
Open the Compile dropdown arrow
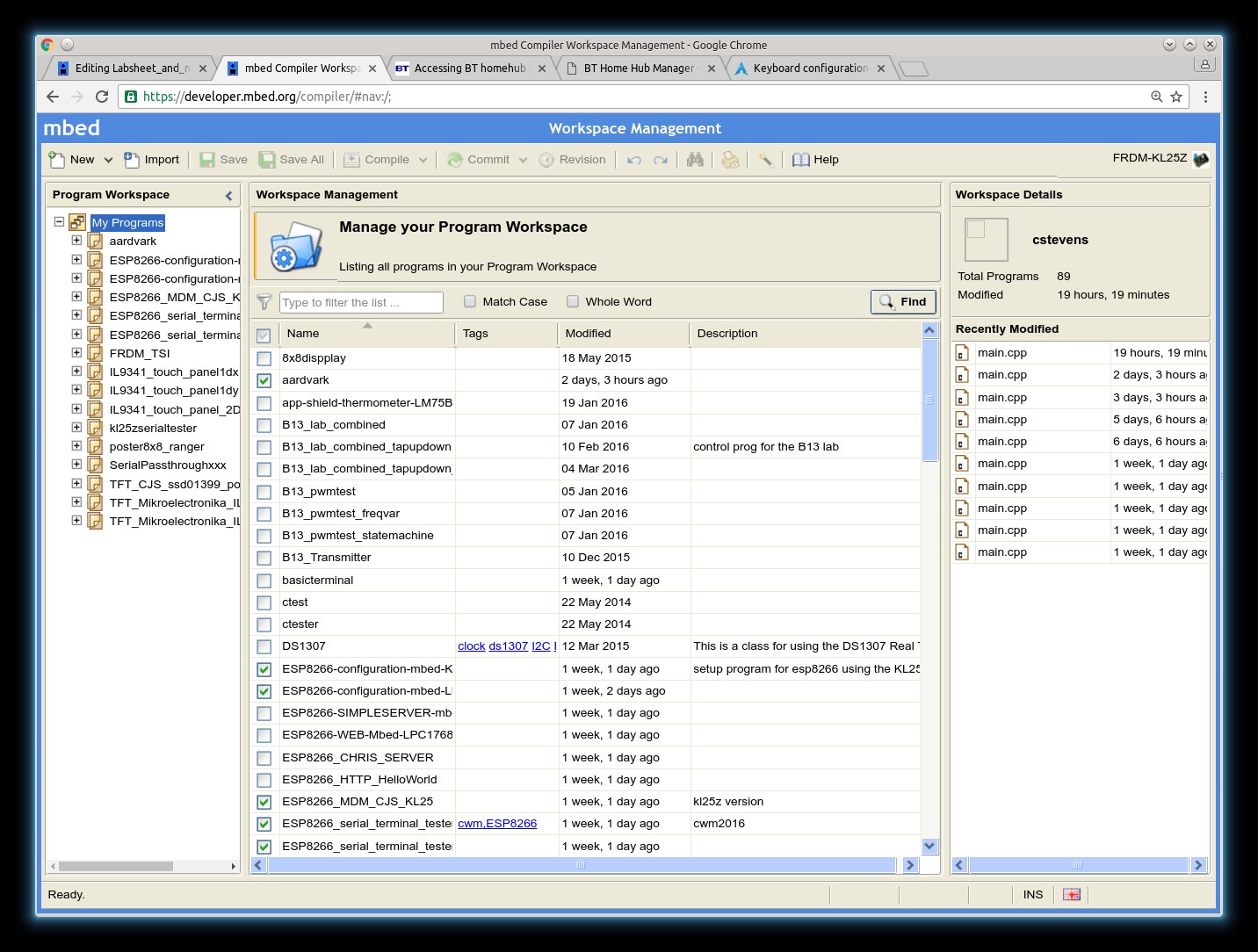point(423,160)
